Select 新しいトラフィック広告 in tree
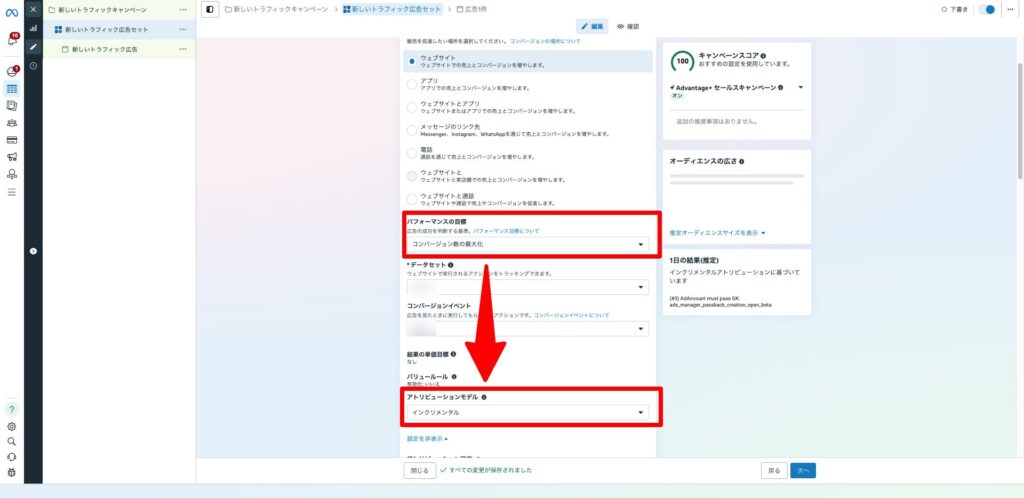1024x498 pixels. [104, 49]
